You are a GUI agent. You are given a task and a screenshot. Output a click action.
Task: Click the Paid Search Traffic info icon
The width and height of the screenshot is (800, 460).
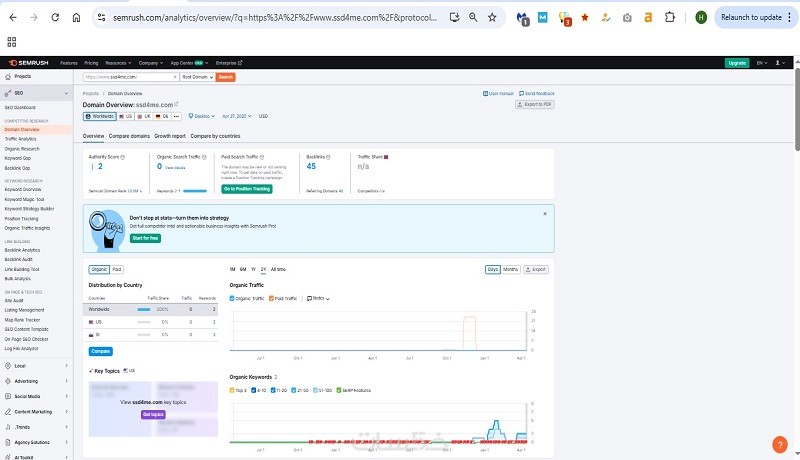click(262, 157)
